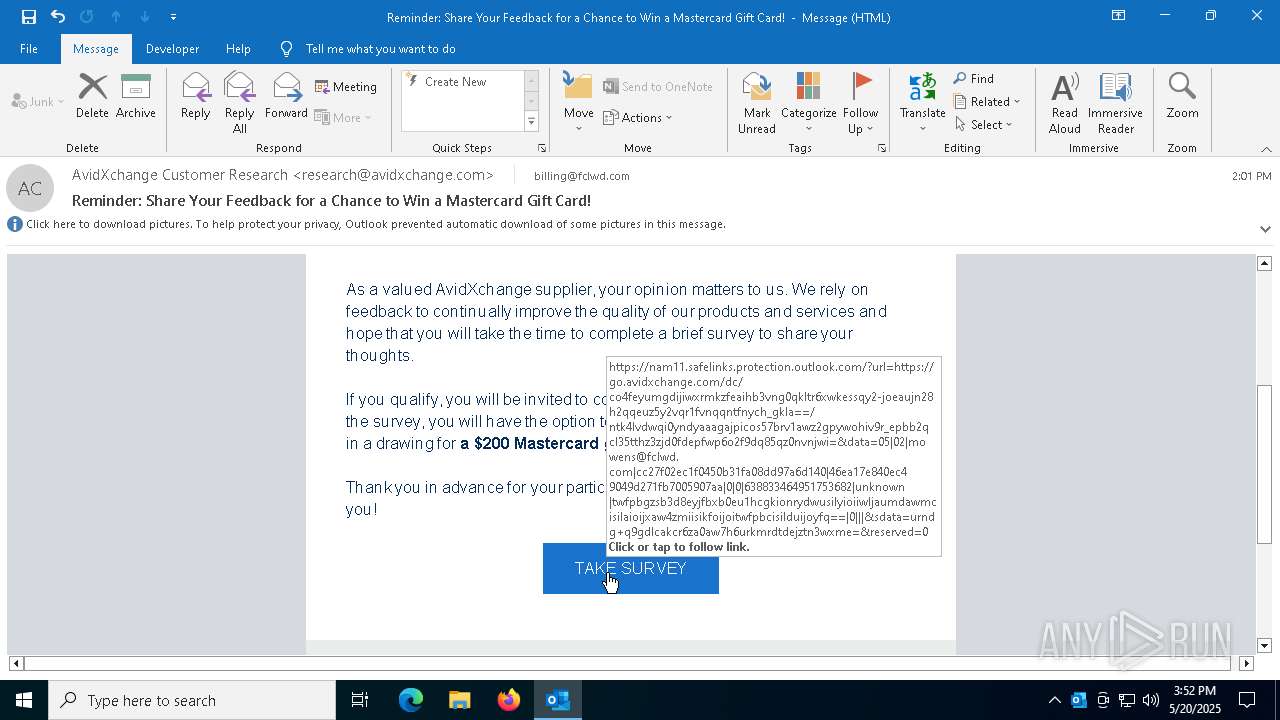
Task: Switch to the Message tab
Action: [96, 49]
